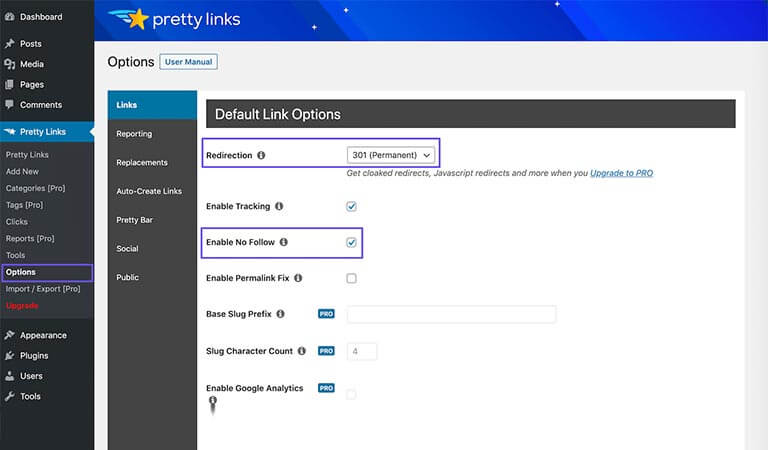Select the Links settings tab
This screenshot has width=768, height=450.
click(x=152, y=105)
